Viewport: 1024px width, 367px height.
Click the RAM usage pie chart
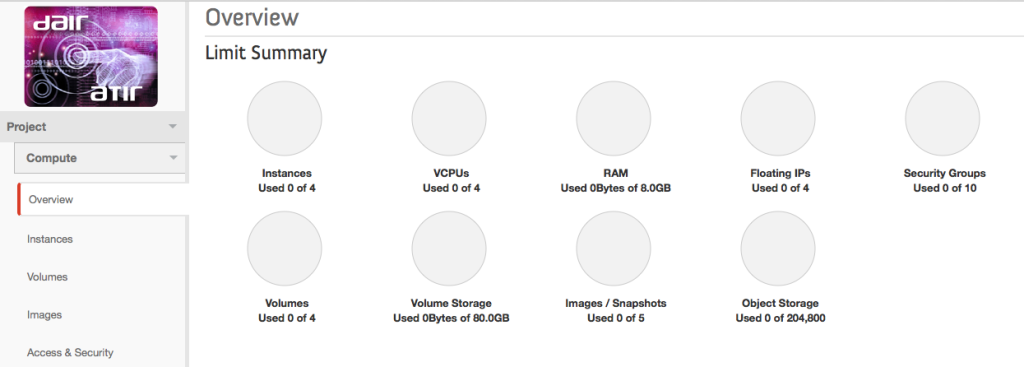click(x=613, y=118)
